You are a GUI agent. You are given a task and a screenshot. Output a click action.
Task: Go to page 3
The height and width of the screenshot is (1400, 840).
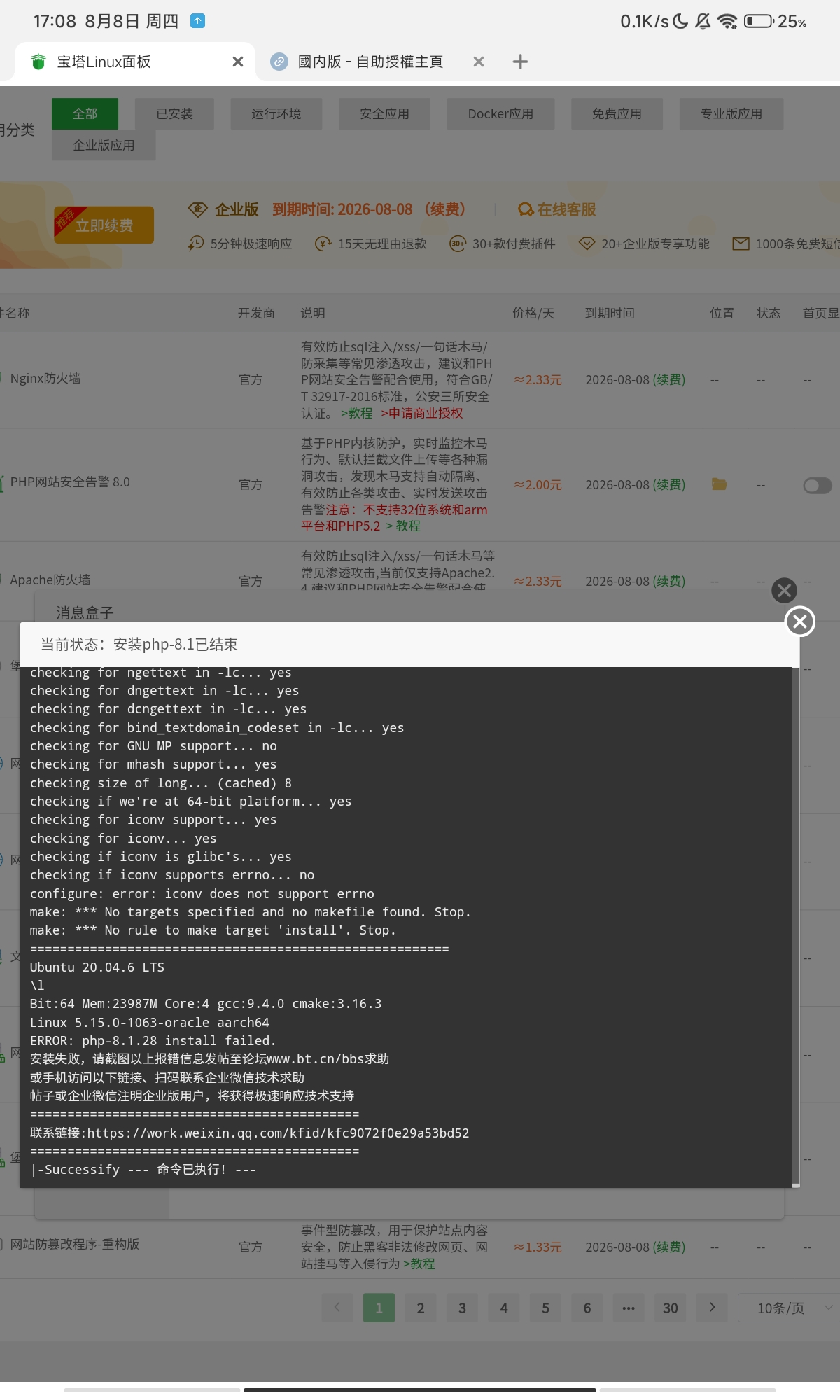point(462,1308)
